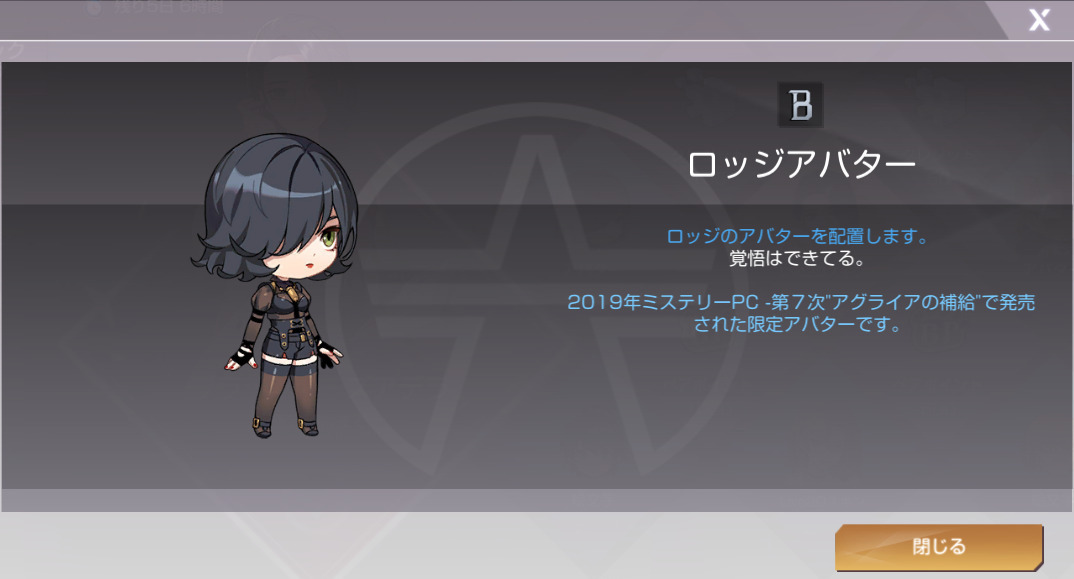This screenshot has width=1074, height=579.
Task: Click the 2019年ミステリーPC description line
Action: (x=801, y=302)
